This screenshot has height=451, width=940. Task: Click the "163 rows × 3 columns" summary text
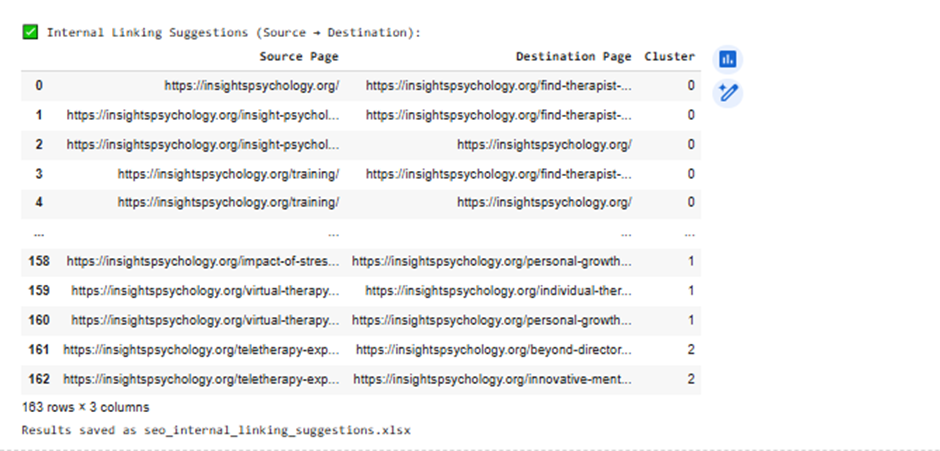tap(85, 408)
